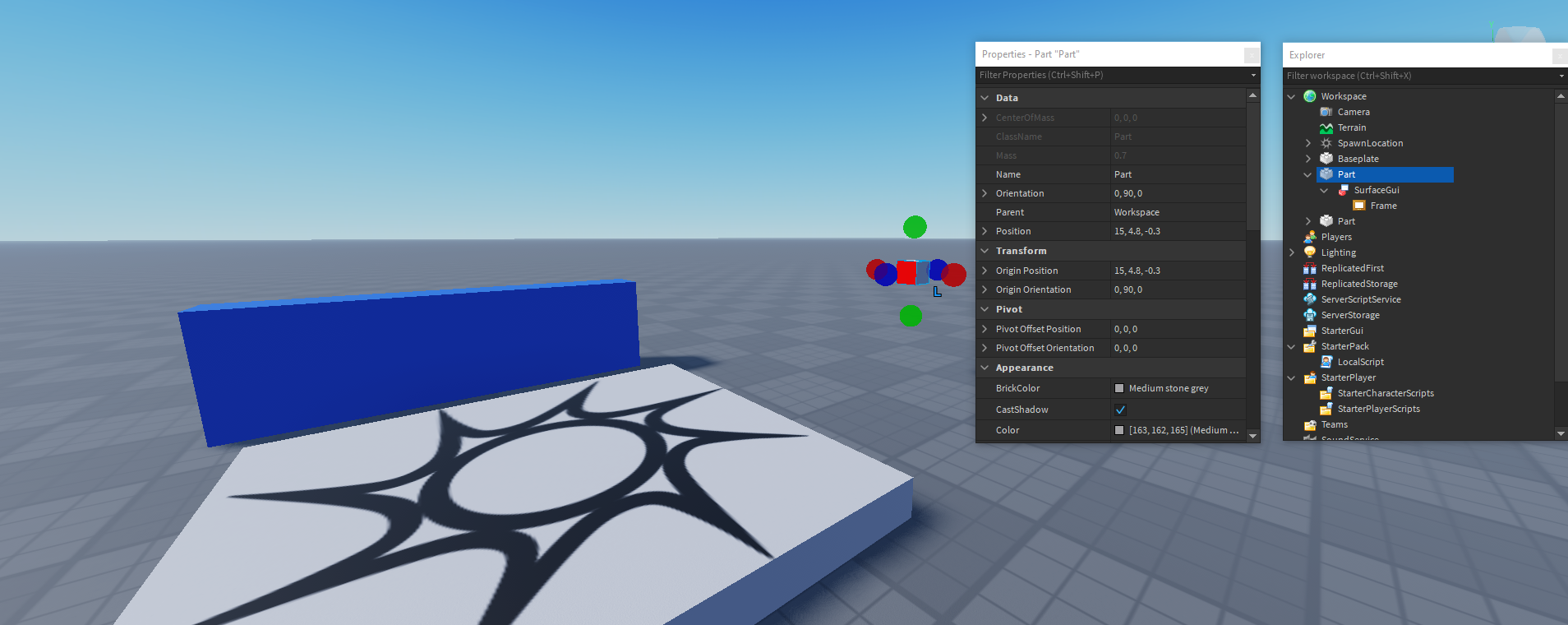The height and width of the screenshot is (625, 1568).
Task: Expand the Pivot Offset Orientation property
Action: point(985,348)
